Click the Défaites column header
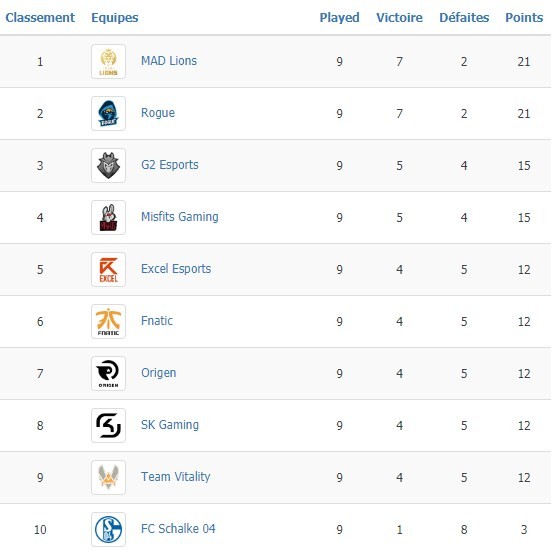Screen dimensions: 555x557 click(x=464, y=17)
